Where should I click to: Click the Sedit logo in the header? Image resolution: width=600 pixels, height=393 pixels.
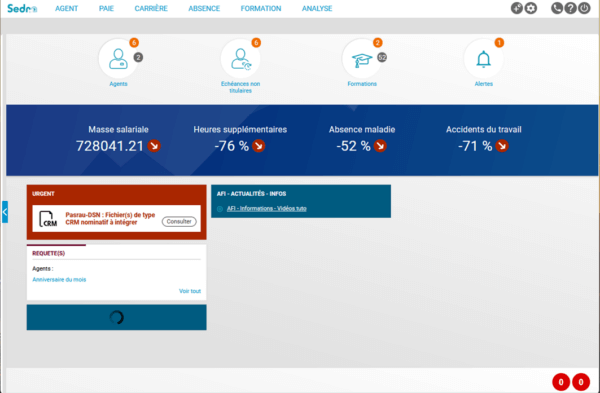22,8
